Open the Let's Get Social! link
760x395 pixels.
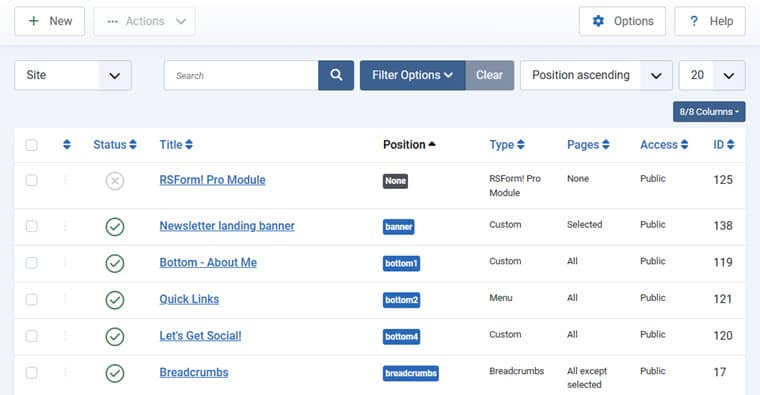[200, 335]
